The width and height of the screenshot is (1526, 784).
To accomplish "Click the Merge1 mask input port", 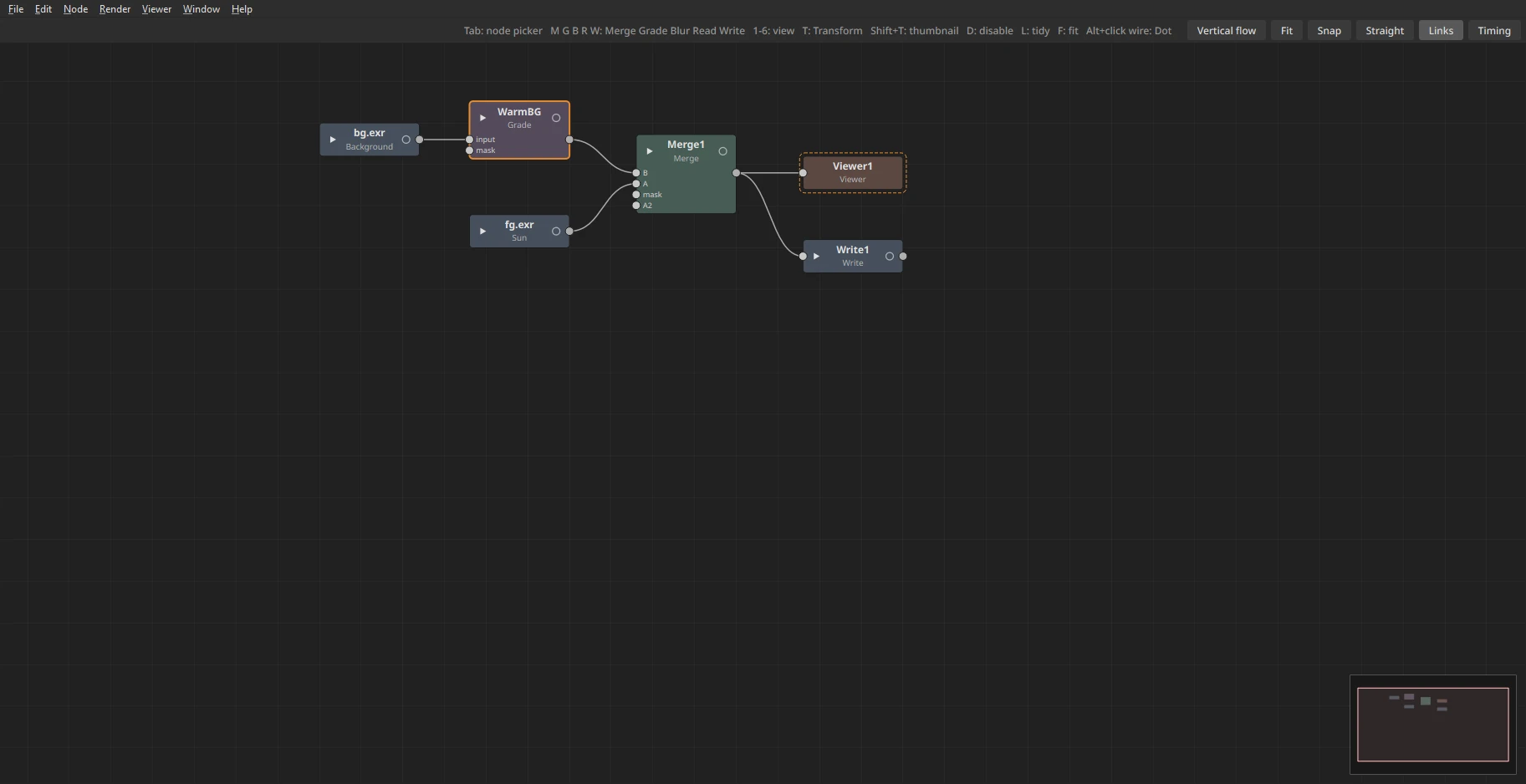I will click(636, 195).
